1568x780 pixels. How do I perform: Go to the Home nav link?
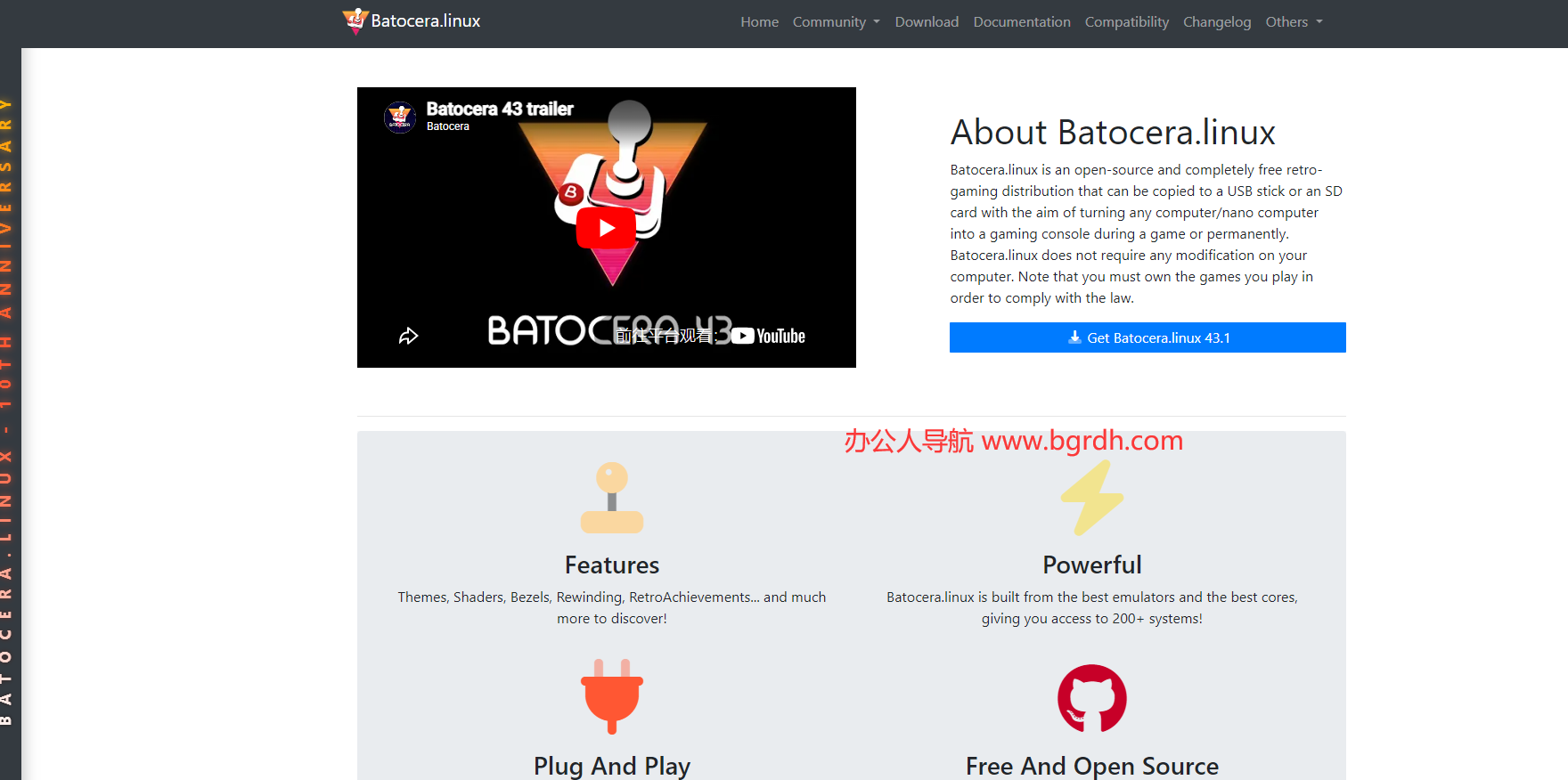click(759, 21)
